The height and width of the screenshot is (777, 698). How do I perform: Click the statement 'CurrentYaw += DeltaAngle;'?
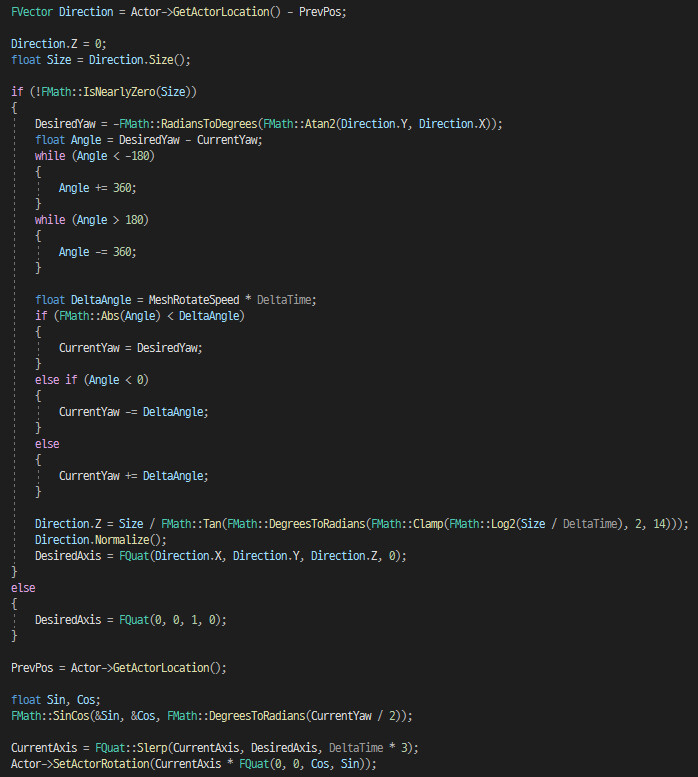pos(134,476)
